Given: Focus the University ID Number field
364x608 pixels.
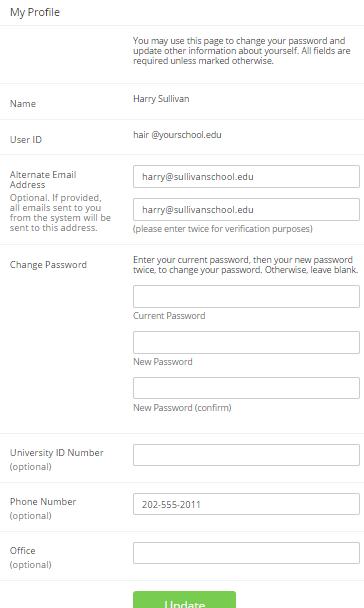Looking at the screenshot, I should point(246,455).
